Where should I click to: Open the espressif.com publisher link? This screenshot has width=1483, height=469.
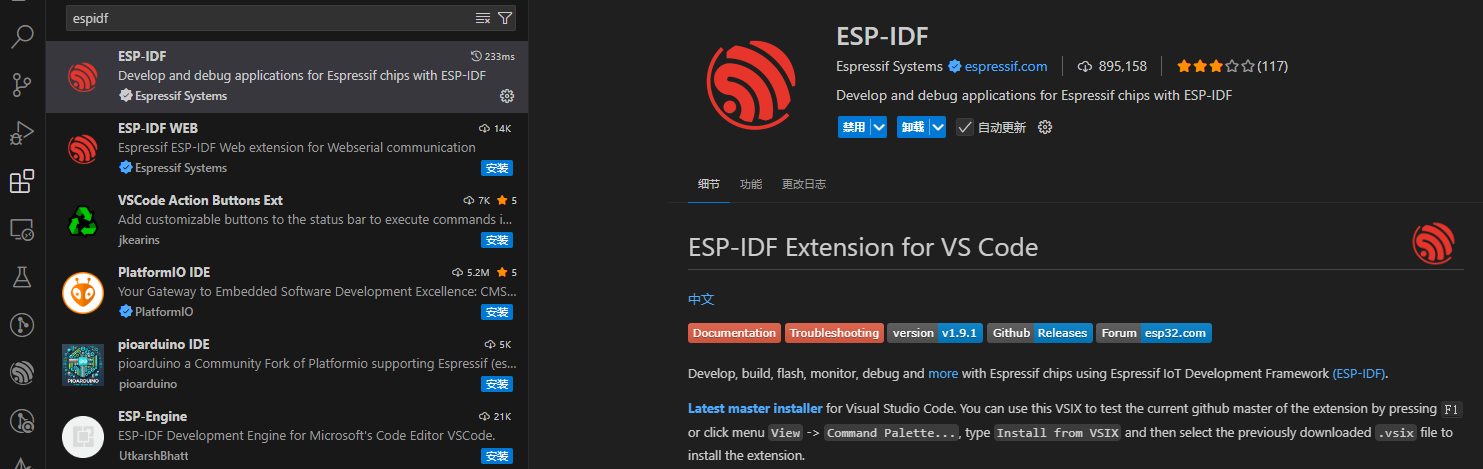1005,67
